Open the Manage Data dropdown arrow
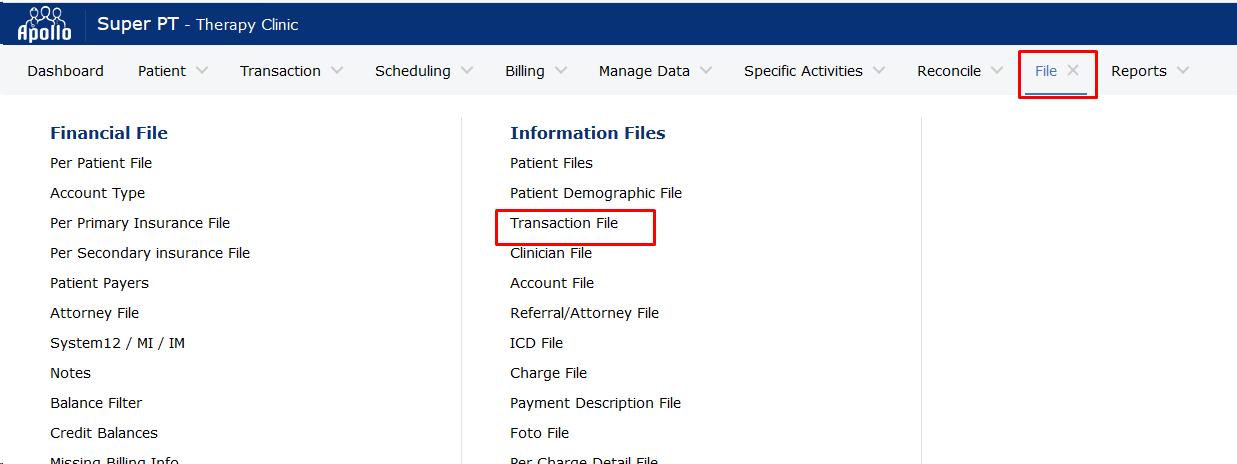Screen dimensions: 1237x464 [706, 71]
